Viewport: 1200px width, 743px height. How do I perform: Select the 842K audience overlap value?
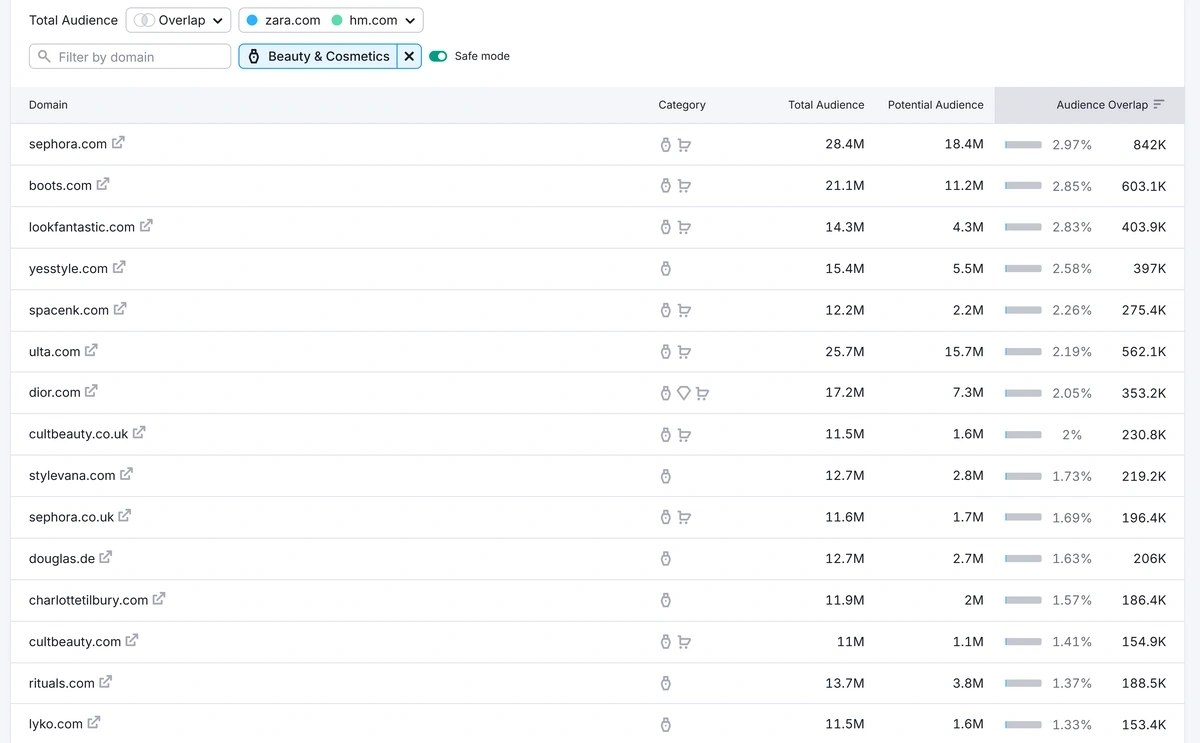[1150, 145]
